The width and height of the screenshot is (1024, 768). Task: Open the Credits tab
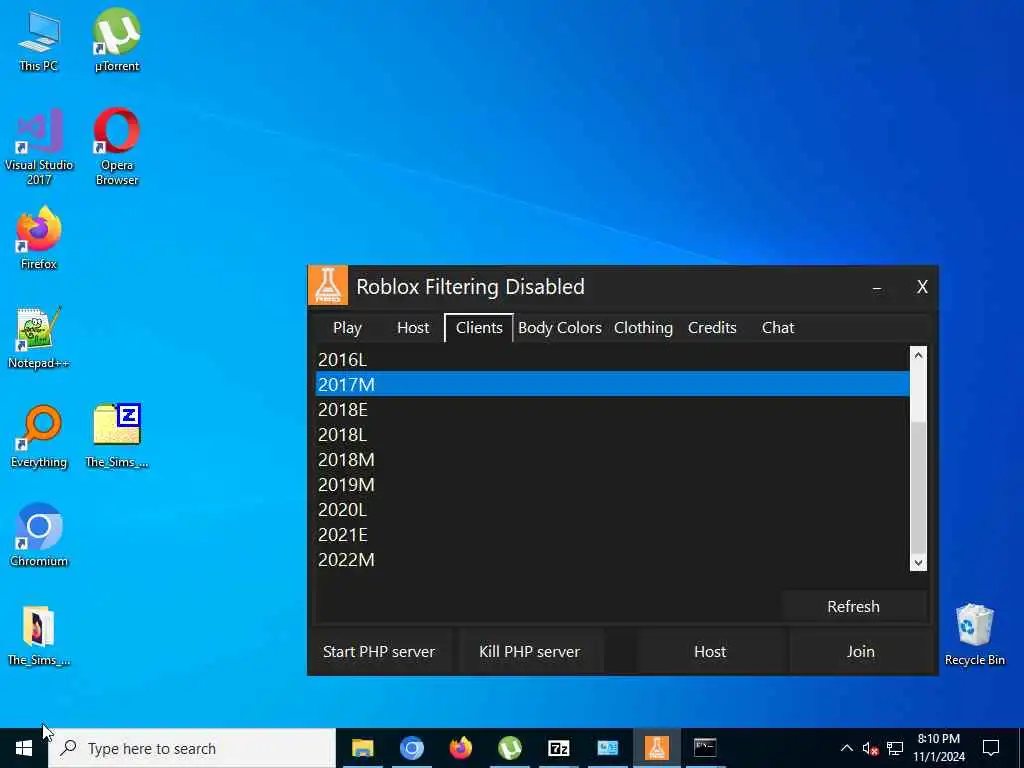point(712,328)
